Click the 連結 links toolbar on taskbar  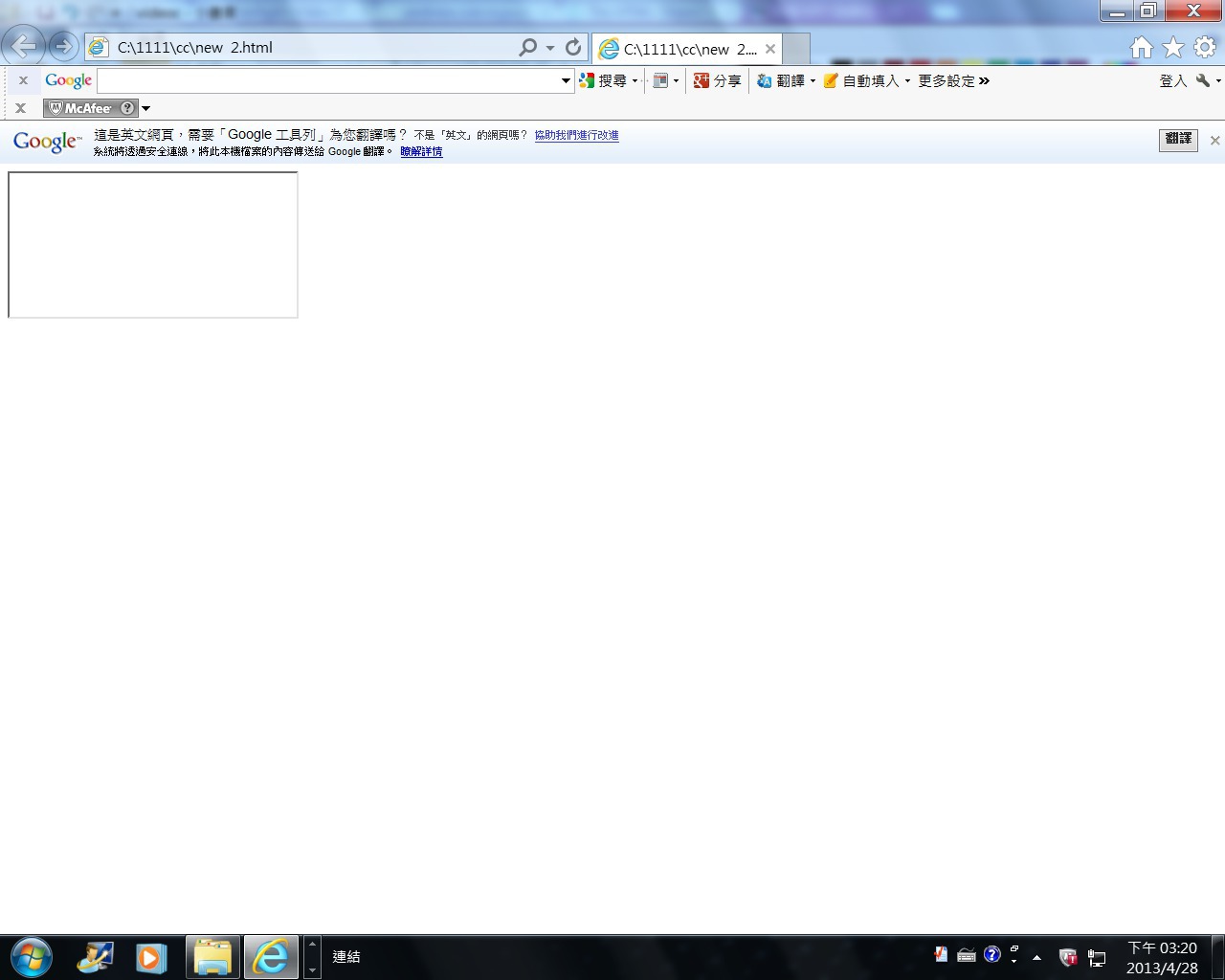pos(346,957)
